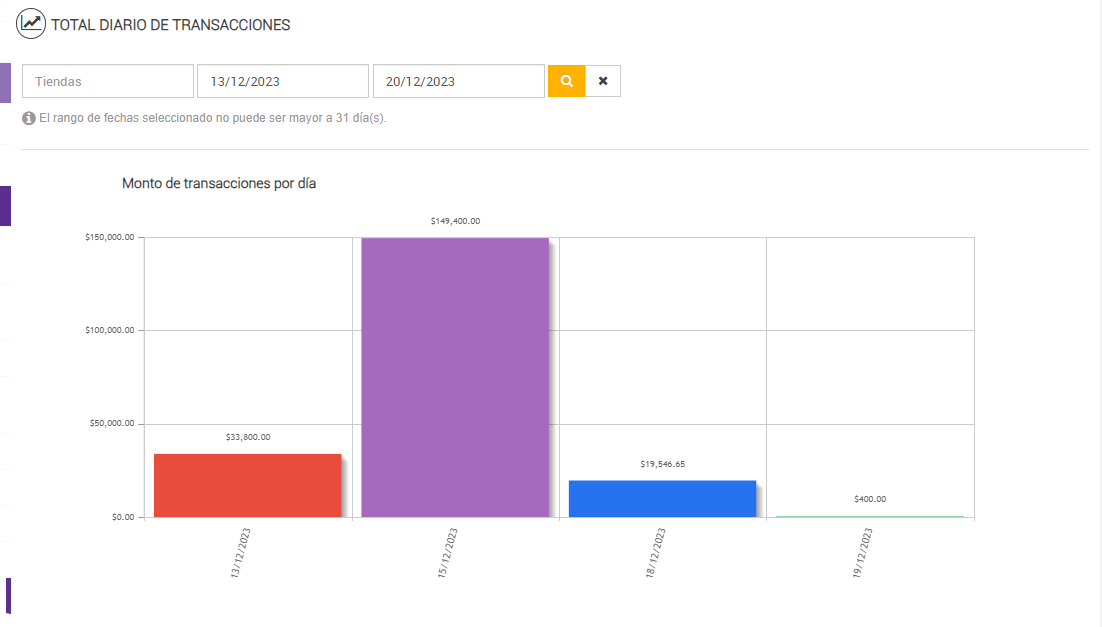Click the $19,546.65 value label
Viewport: 1102px width, 627px height.
663,464
